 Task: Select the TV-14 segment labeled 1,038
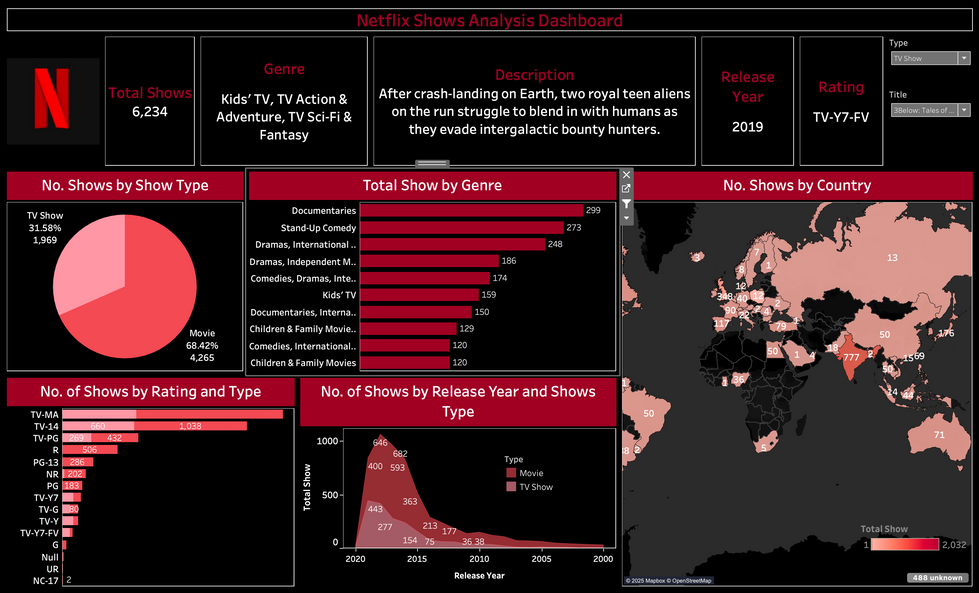click(x=190, y=426)
